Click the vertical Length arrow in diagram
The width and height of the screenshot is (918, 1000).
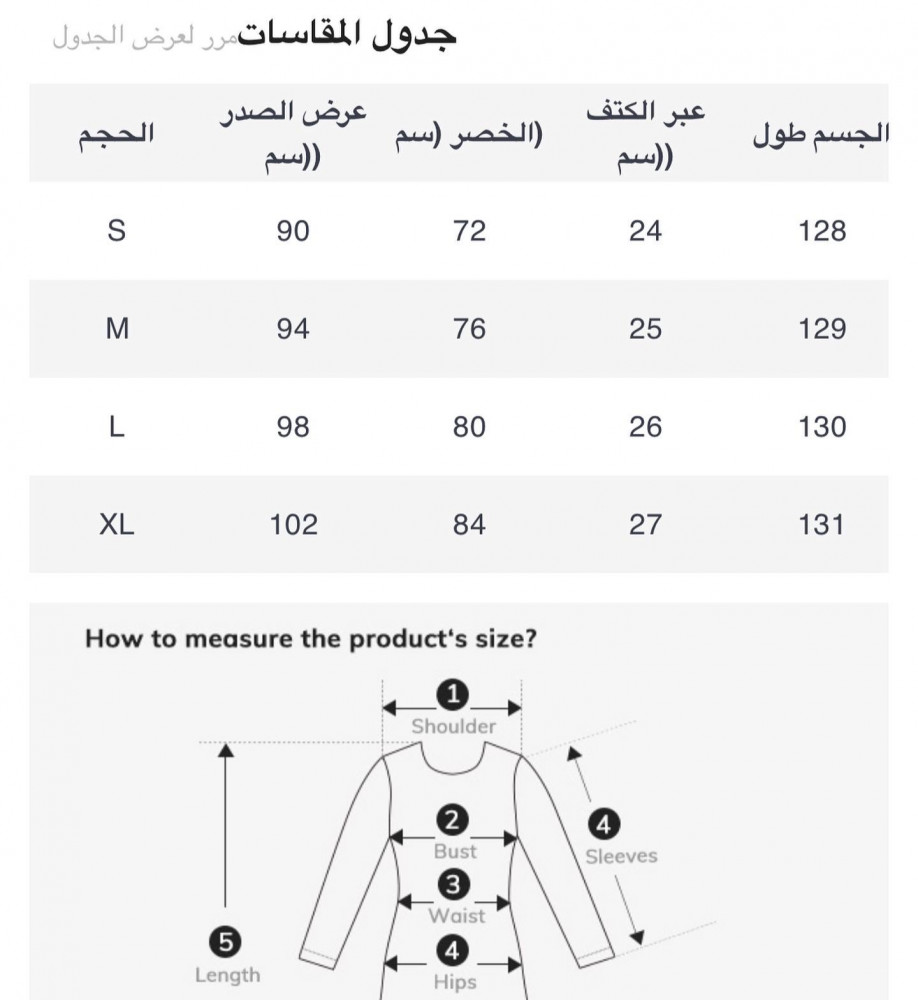pos(226,828)
